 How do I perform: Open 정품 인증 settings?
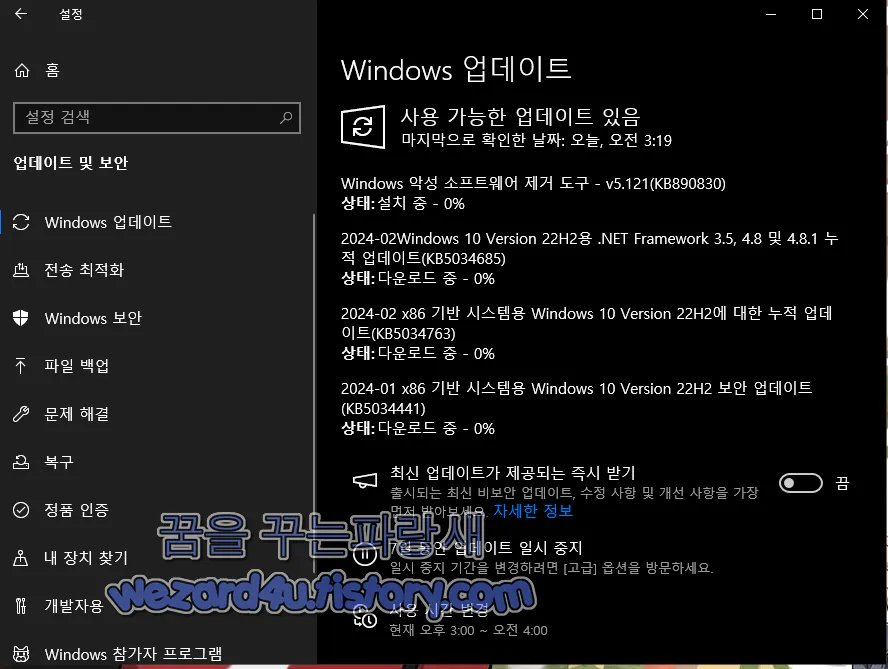[x=74, y=510]
